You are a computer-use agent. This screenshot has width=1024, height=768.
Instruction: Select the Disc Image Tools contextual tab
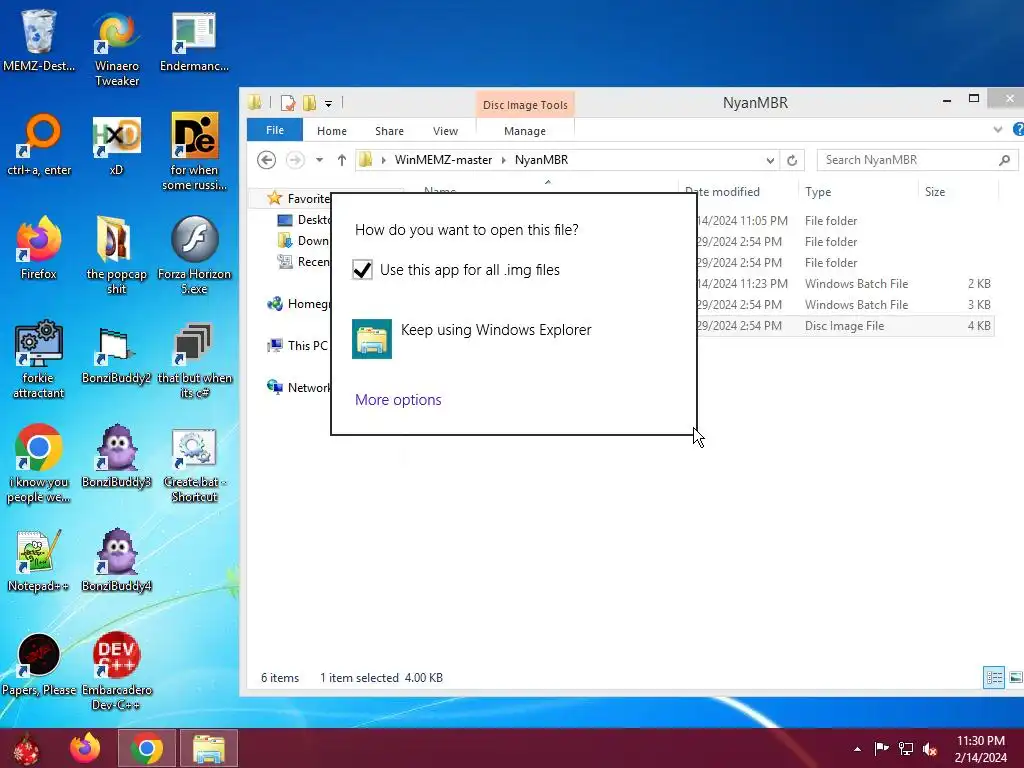click(525, 104)
